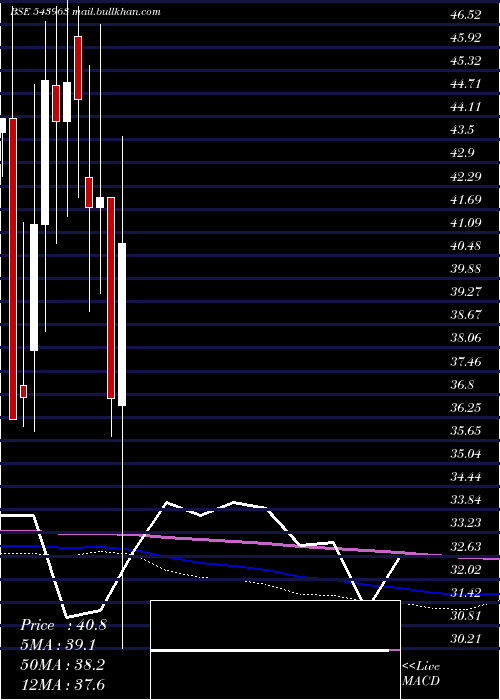Click the 33.23 axis value
500x700 pixels.
pyautogui.click(x=466, y=523)
